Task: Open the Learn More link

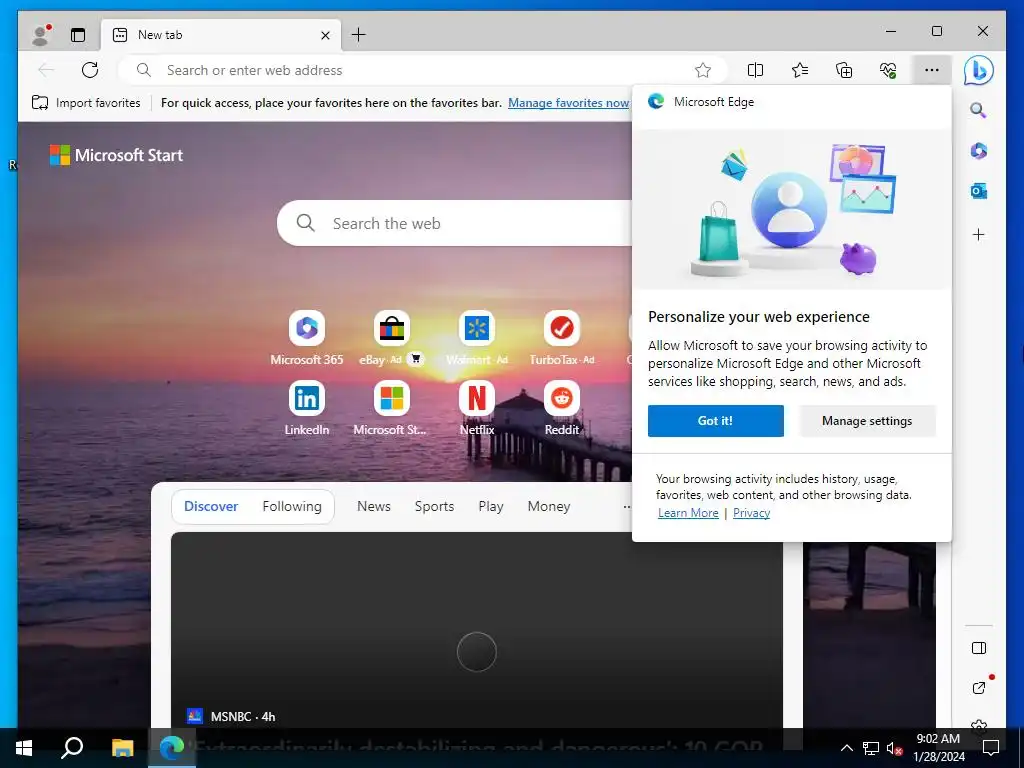Action: click(x=688, y=513)
